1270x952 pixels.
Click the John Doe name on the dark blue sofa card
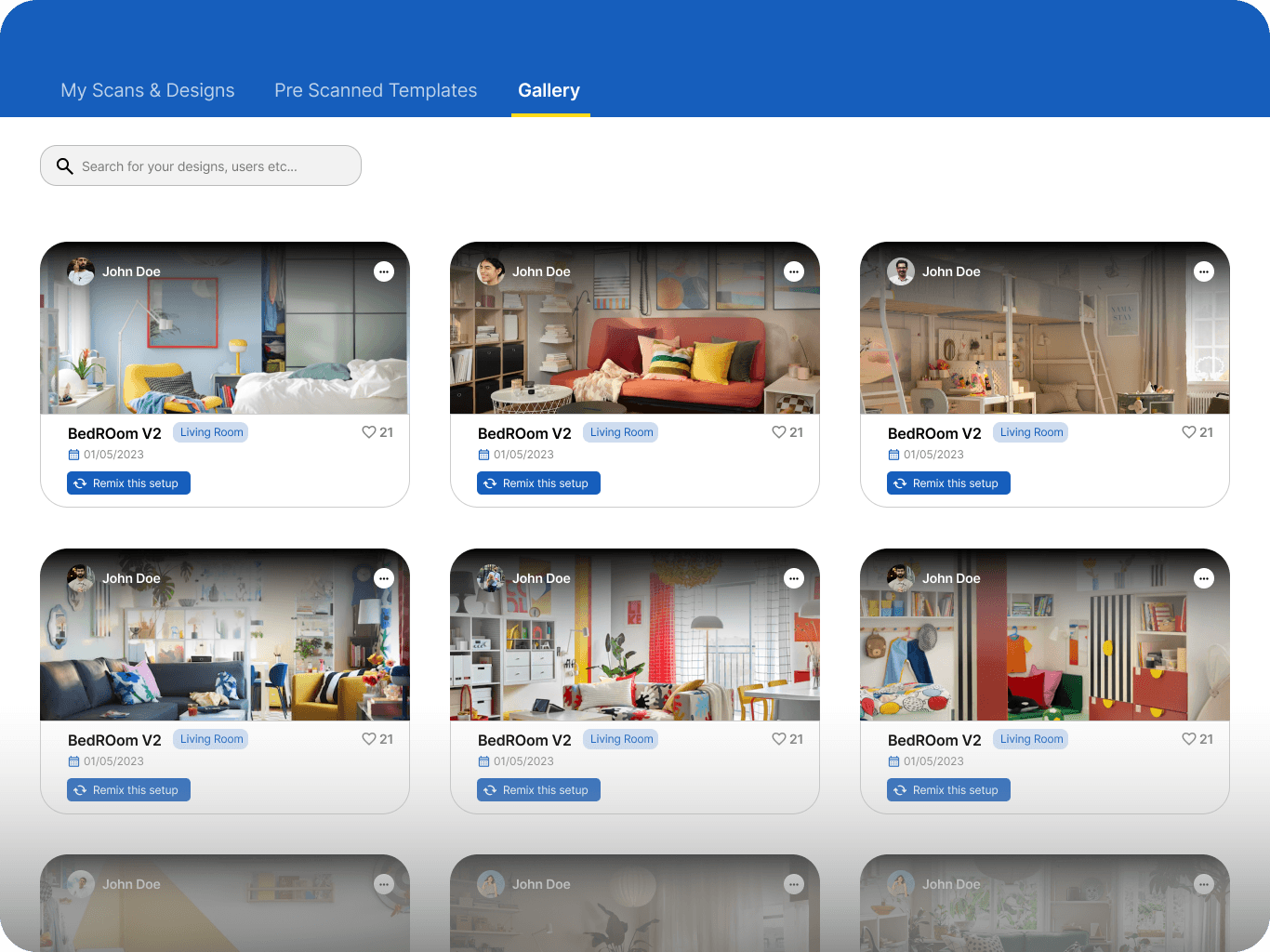(x=131, y=578)
